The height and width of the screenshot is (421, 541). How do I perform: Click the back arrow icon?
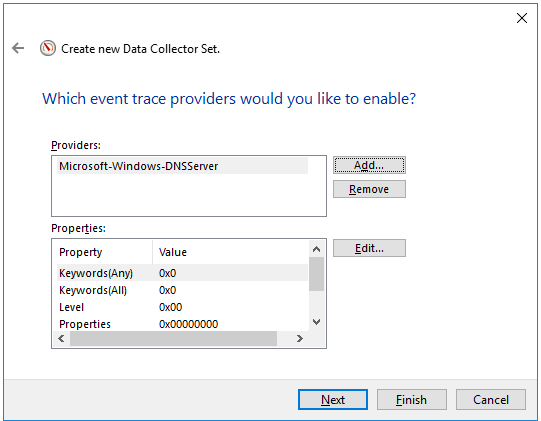(18, 48)
